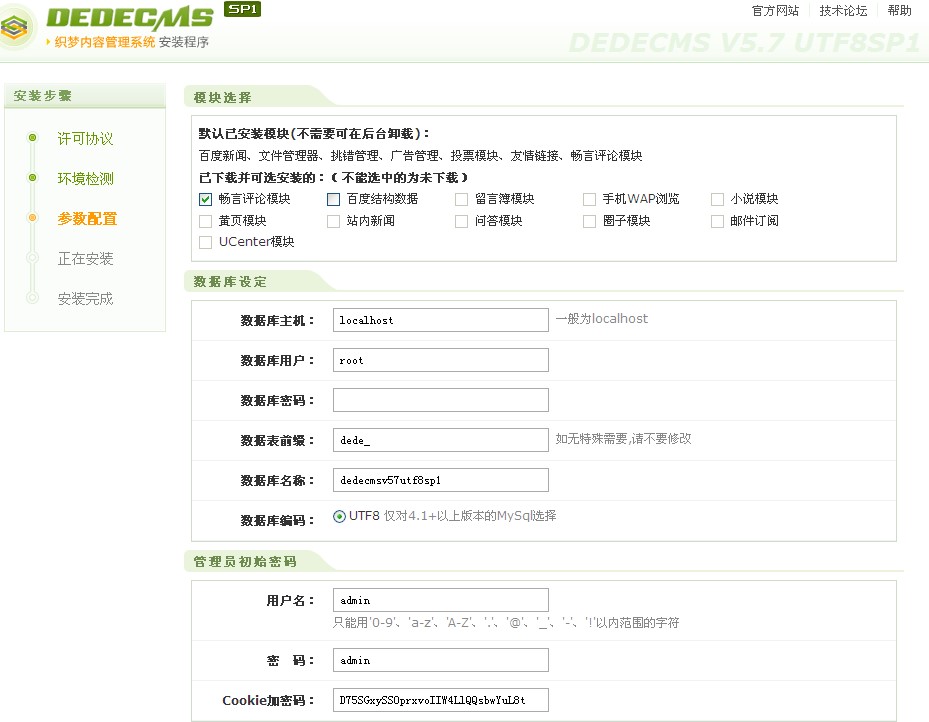The height and width of the screenshot is (722, 929).
Task: Select the 参数配置 step
Action: click(x=87, y=219)
